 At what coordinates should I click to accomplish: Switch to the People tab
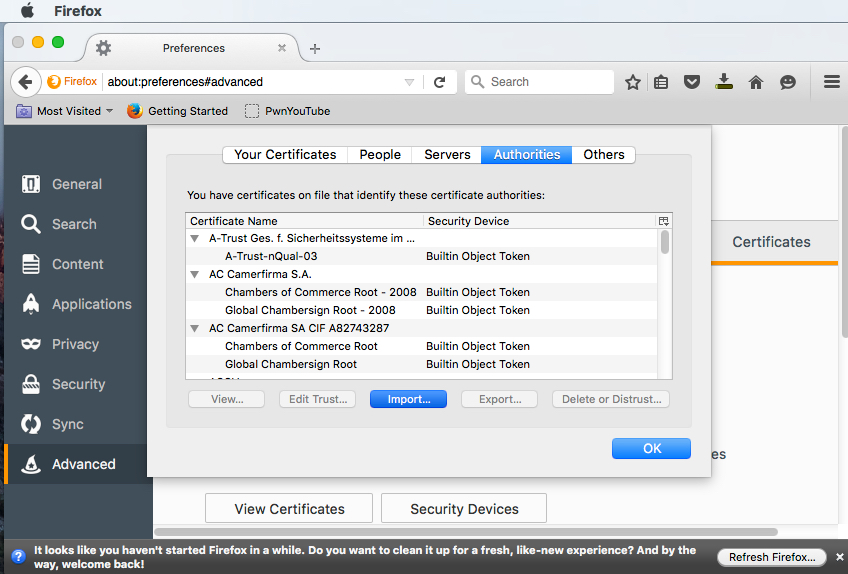380,155
